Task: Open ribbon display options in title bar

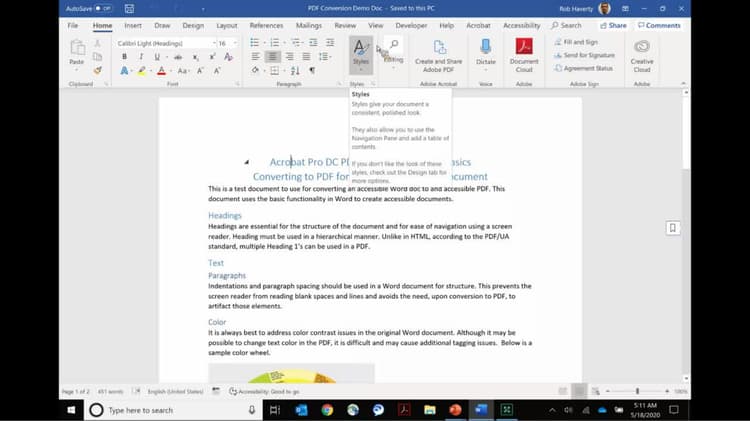Action: (625, 9)
